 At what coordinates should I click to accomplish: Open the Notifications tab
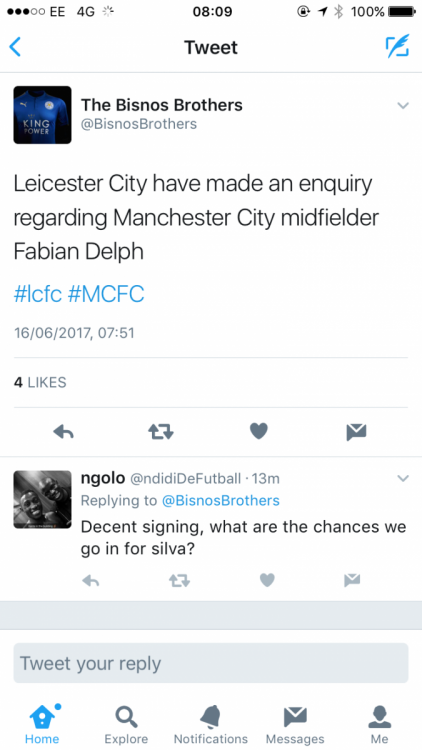(x=211, y=725)
